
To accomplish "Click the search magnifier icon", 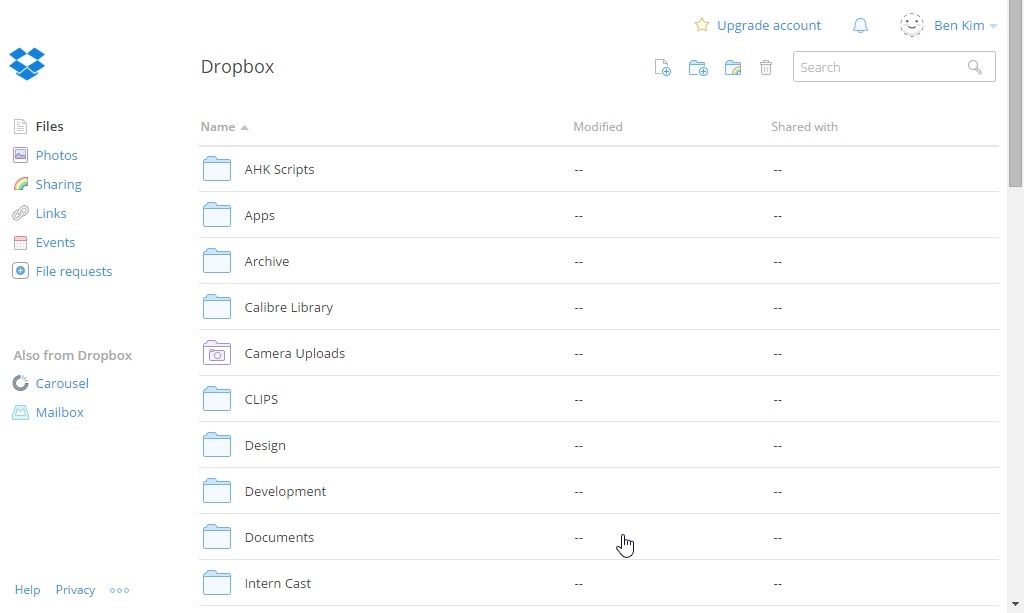I will click(975, 68).
